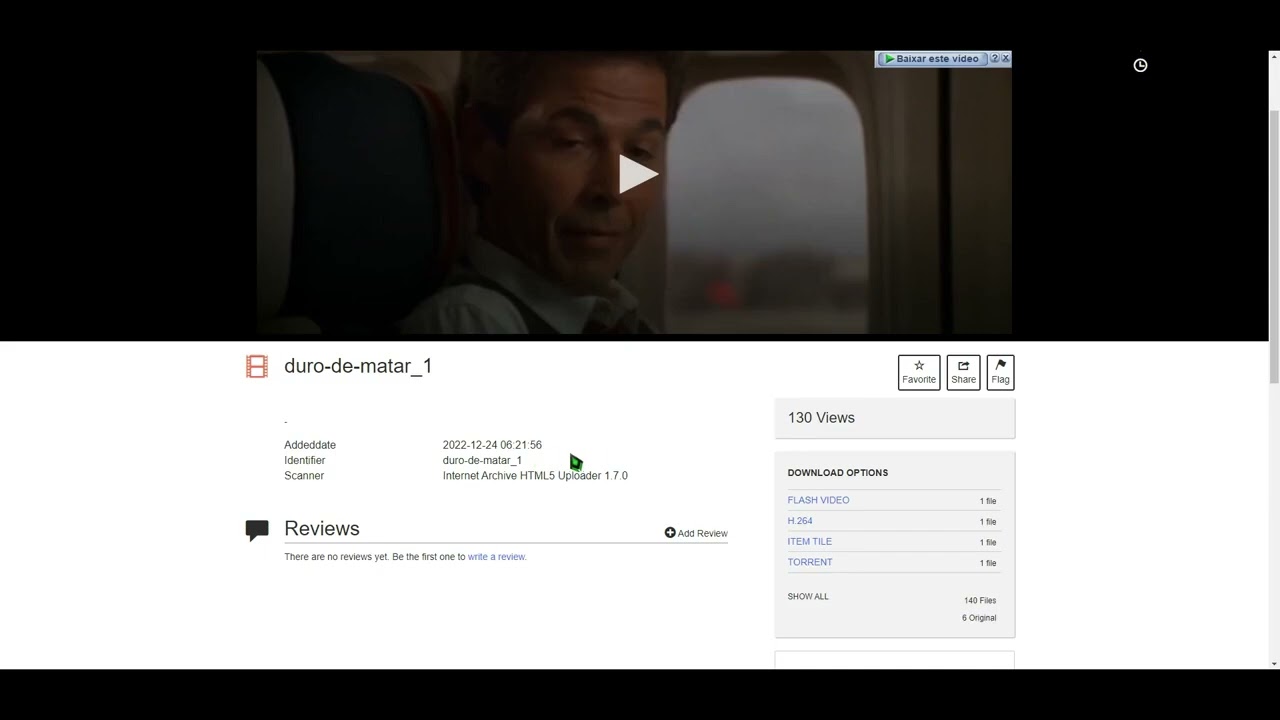This screenshot has width=1280, height=720.
Task: Click the Favorite star button
Action: [918, 372]
